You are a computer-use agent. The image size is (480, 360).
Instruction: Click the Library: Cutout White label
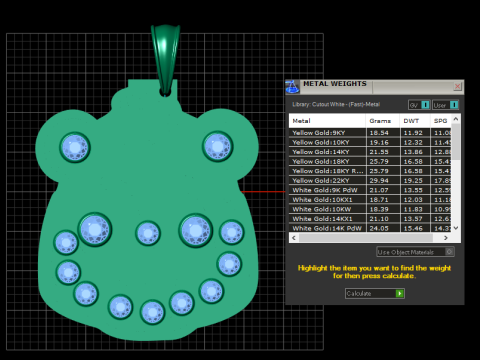(x=336, y=104)
